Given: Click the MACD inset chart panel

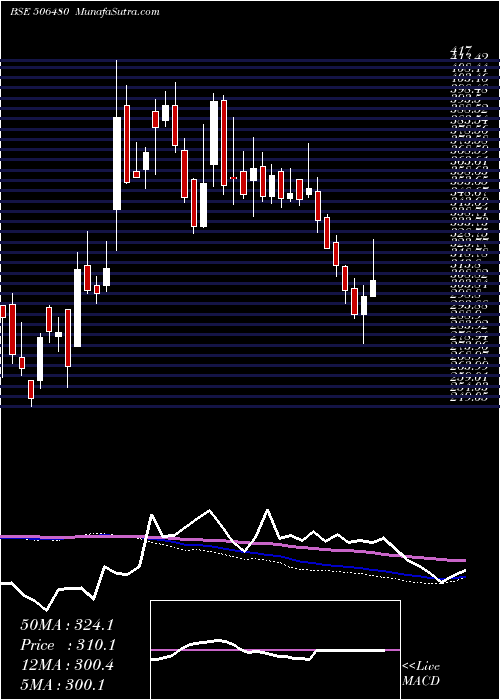Looking at the screenshot, I should tap(275, 650).
